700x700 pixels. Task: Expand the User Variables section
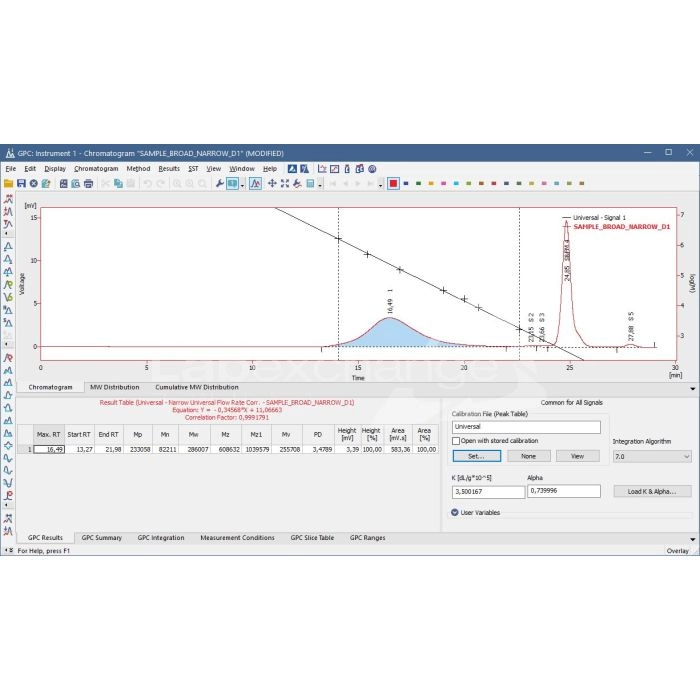click(455, 512)
